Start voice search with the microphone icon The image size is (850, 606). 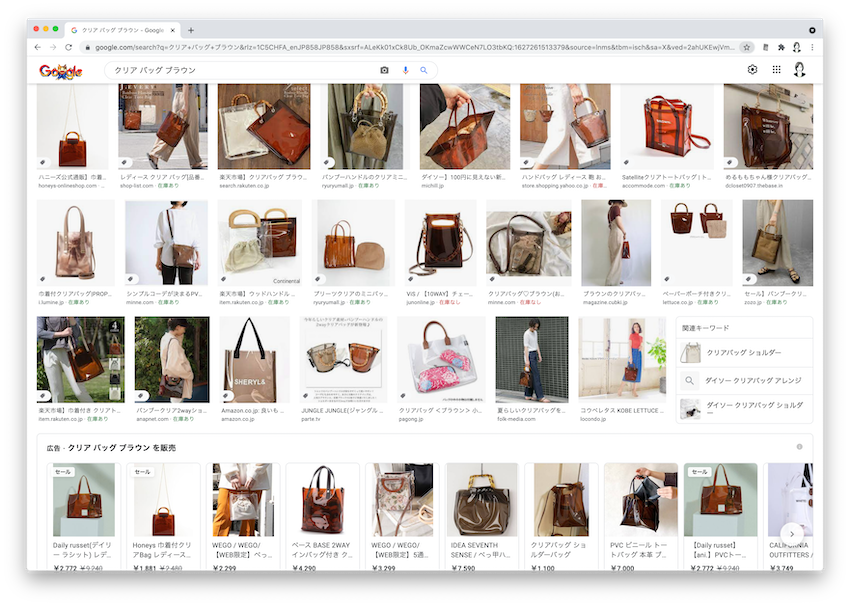click(405, 70)
